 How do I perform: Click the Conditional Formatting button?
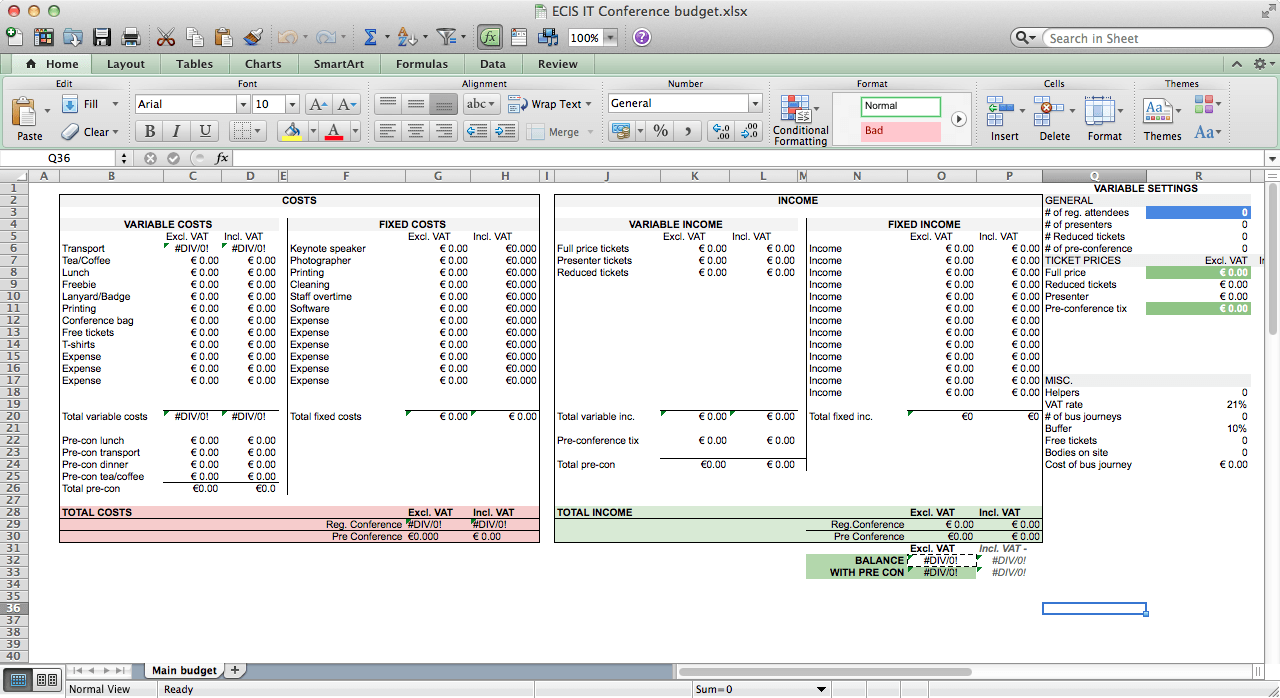coord(800,121)
